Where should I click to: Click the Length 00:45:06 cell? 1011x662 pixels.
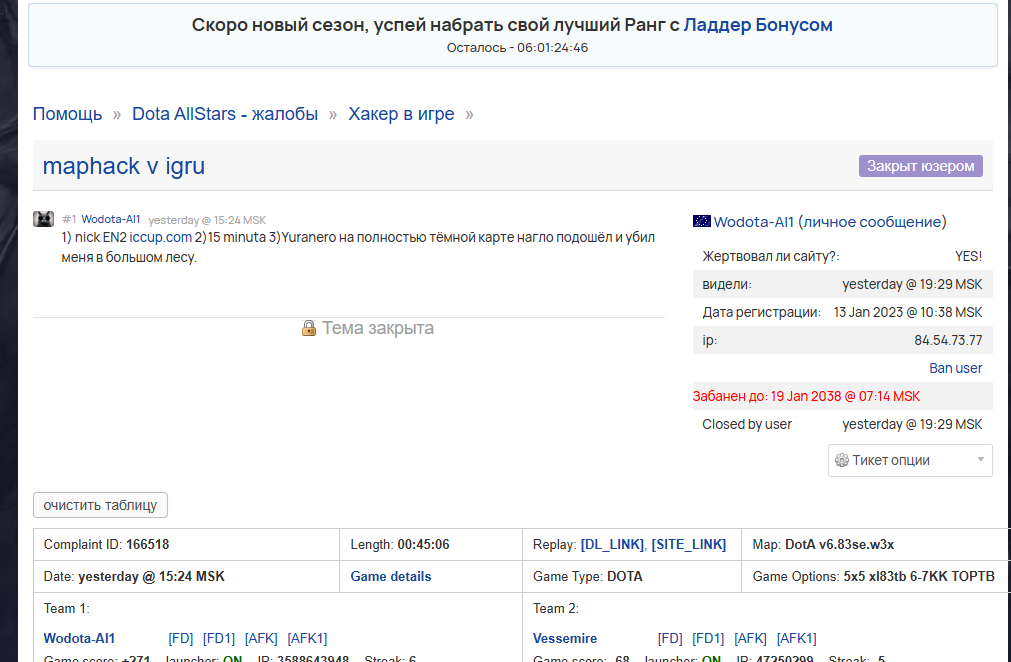[431, 545]
